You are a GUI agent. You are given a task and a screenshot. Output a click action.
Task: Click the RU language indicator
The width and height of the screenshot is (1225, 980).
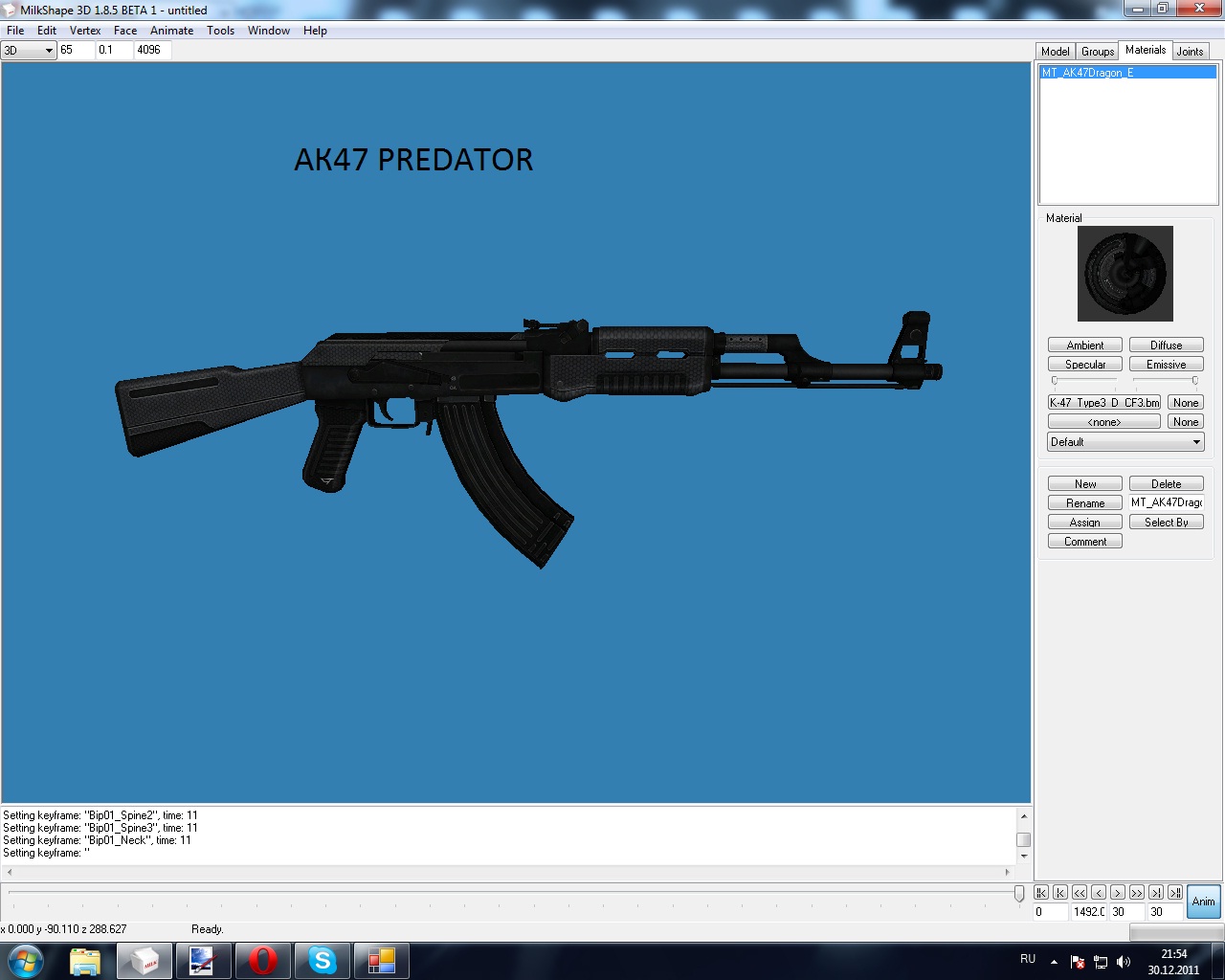pyautogui.click(x=1028, y=959)
